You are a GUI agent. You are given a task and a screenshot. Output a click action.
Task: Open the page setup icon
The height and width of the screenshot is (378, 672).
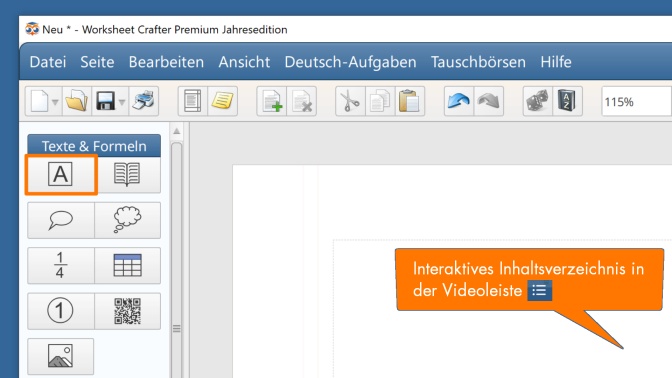[192, 102]
